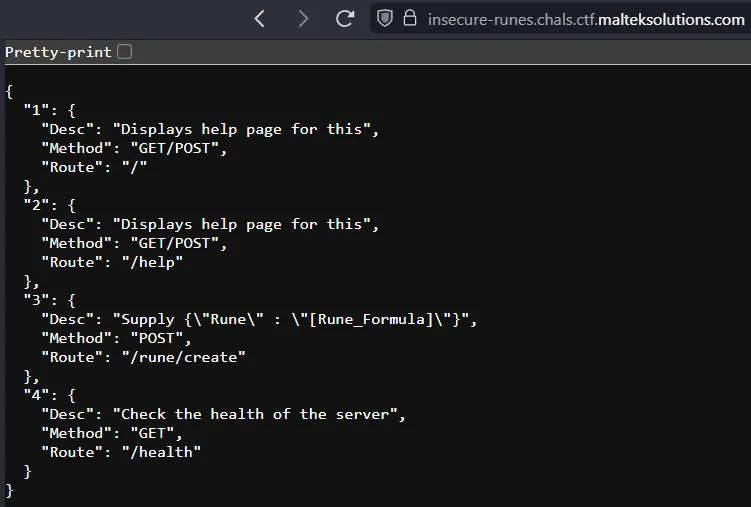Click the "Check the health of the server" text
This screenshot has width=751, height=507.
(x=255, y=414)
